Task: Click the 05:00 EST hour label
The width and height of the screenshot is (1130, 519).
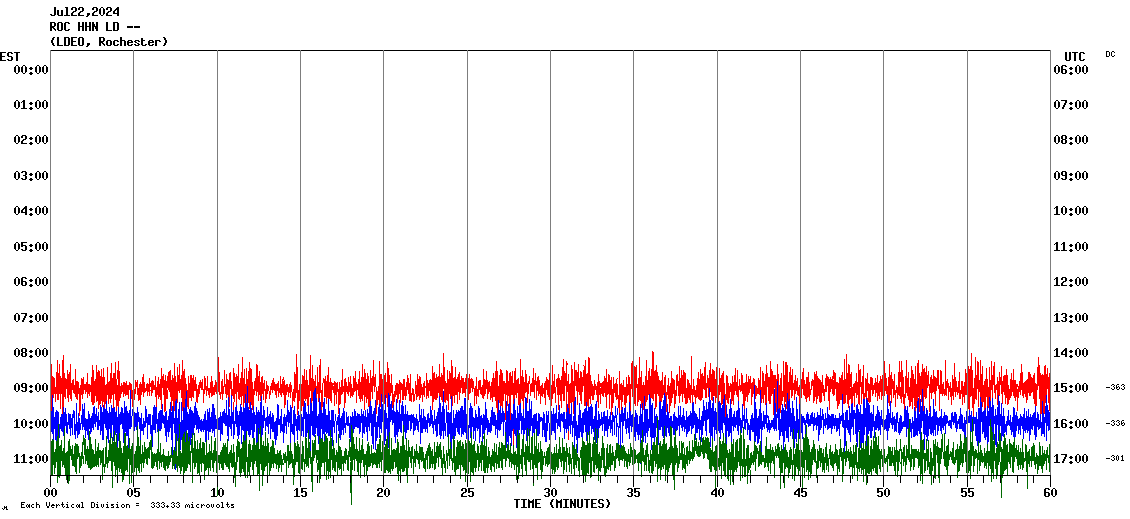Action: click(31, 246)
